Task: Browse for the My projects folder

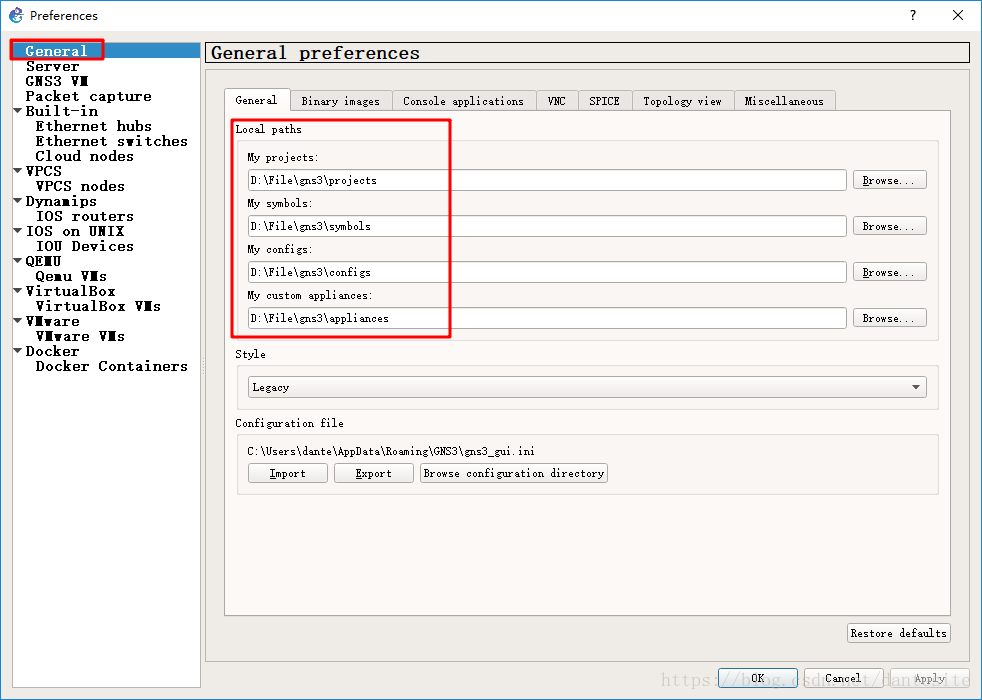Action: 889,180
